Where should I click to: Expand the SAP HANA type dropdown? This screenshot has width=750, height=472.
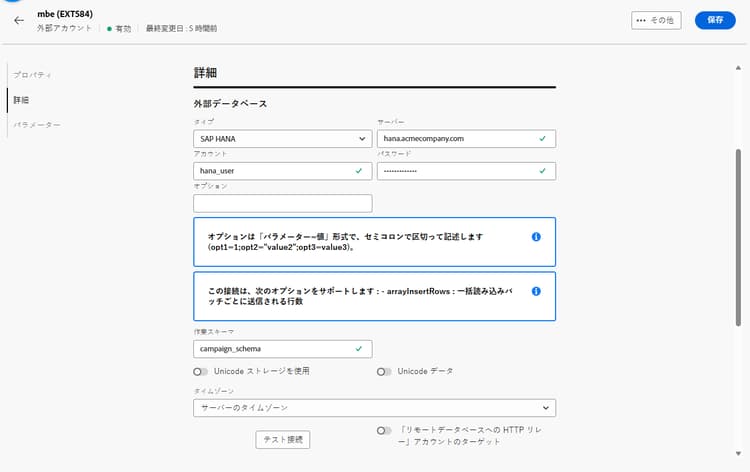coord(283,139)
